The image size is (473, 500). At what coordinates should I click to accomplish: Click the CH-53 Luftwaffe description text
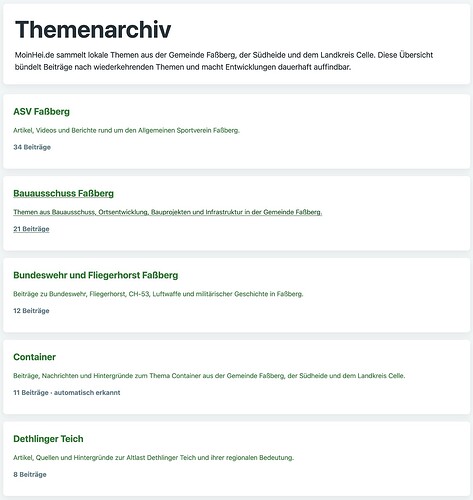pyautogui.click(x=158, y=294)
